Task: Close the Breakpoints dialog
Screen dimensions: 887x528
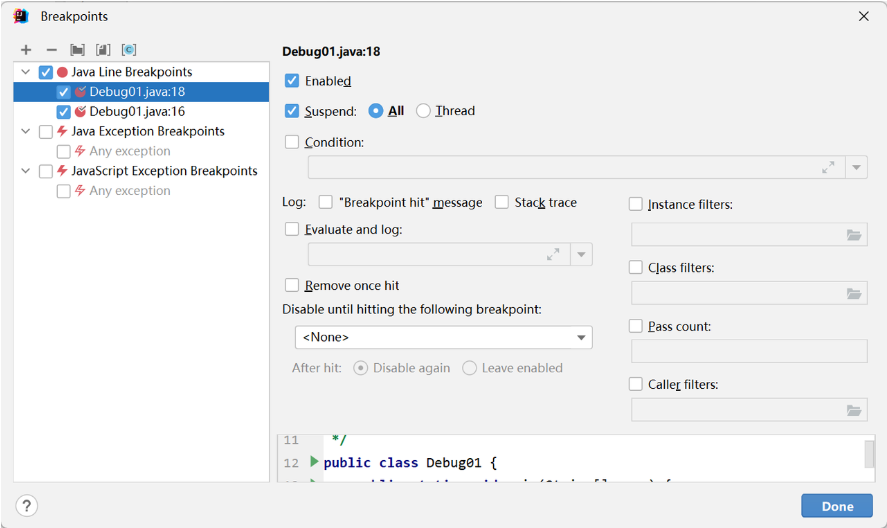Action: coord(863,16)
